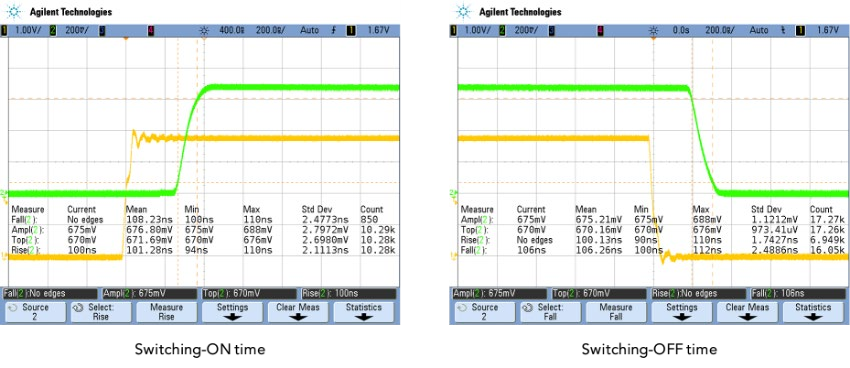The image size is (850, 368).
Task: Click Auto trigger mode on right scope
Action: 758,30
